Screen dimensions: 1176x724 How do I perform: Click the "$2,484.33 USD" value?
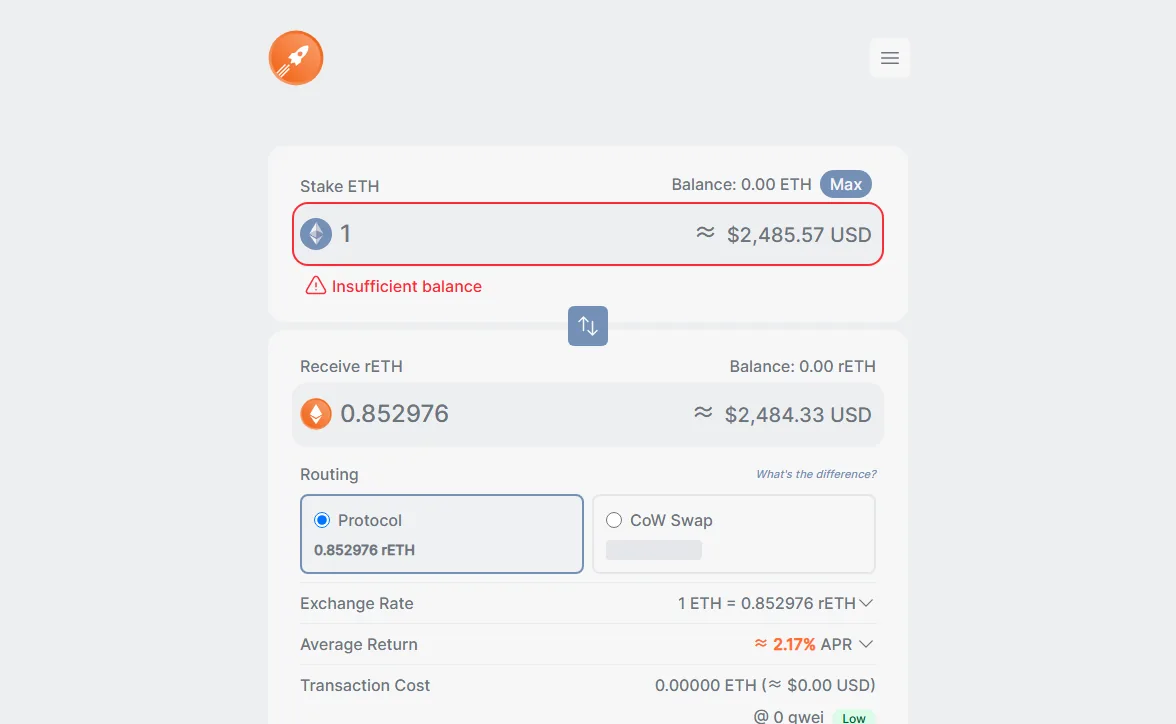coord(797,415)
